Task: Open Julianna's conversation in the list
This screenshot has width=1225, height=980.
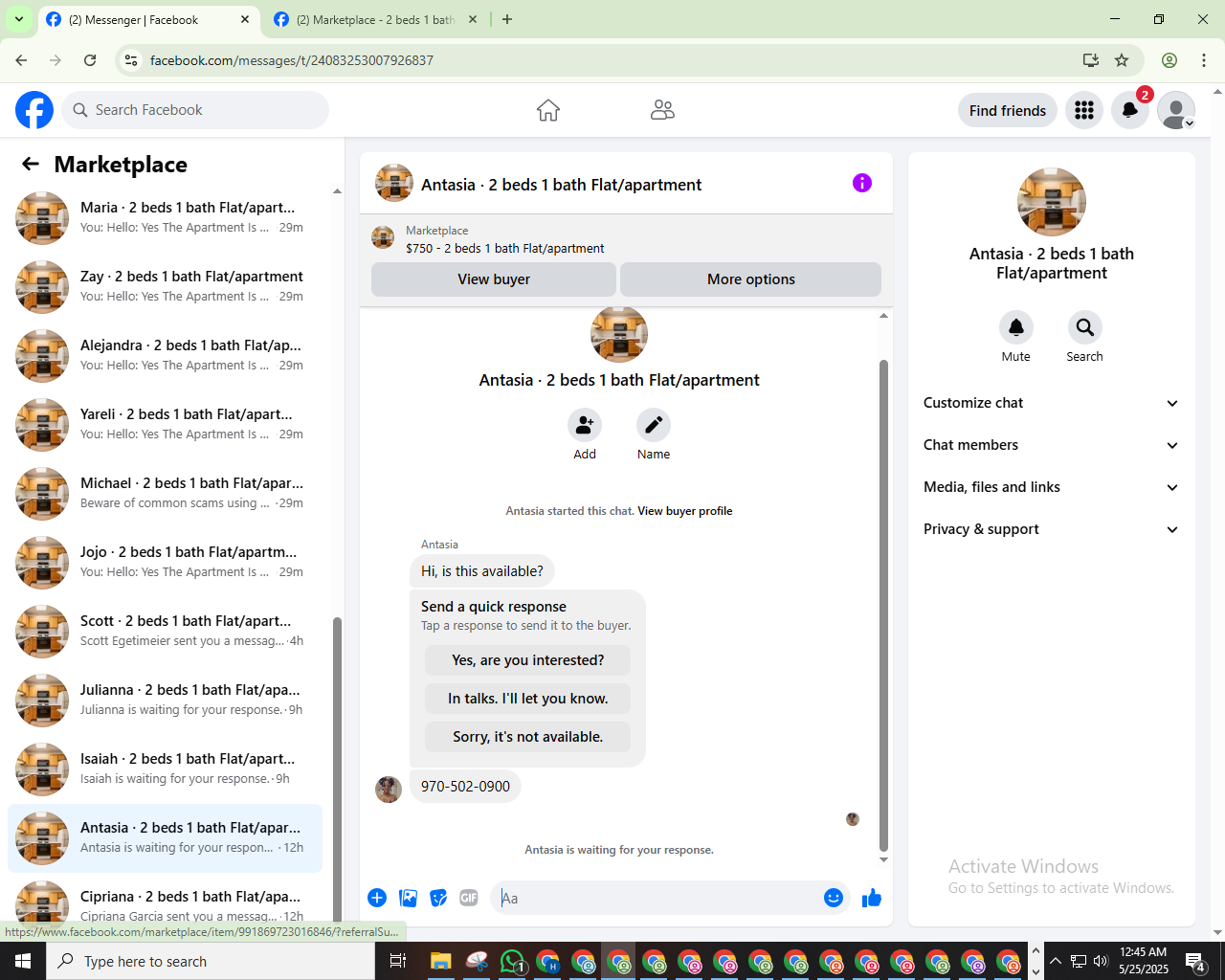Action: (x=165, y=701)
